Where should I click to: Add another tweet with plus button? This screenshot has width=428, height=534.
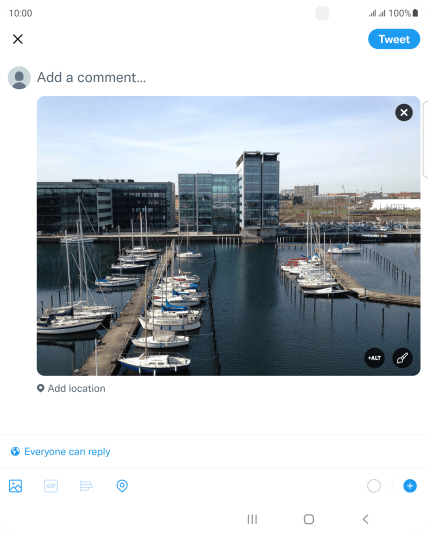(x=410, y=486)
